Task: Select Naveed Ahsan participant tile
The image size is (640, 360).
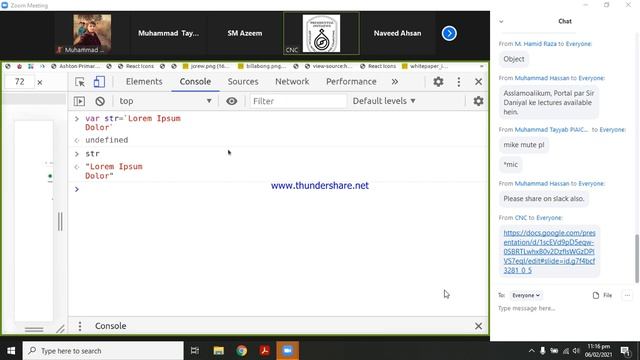Action: (x=397, y=33)
